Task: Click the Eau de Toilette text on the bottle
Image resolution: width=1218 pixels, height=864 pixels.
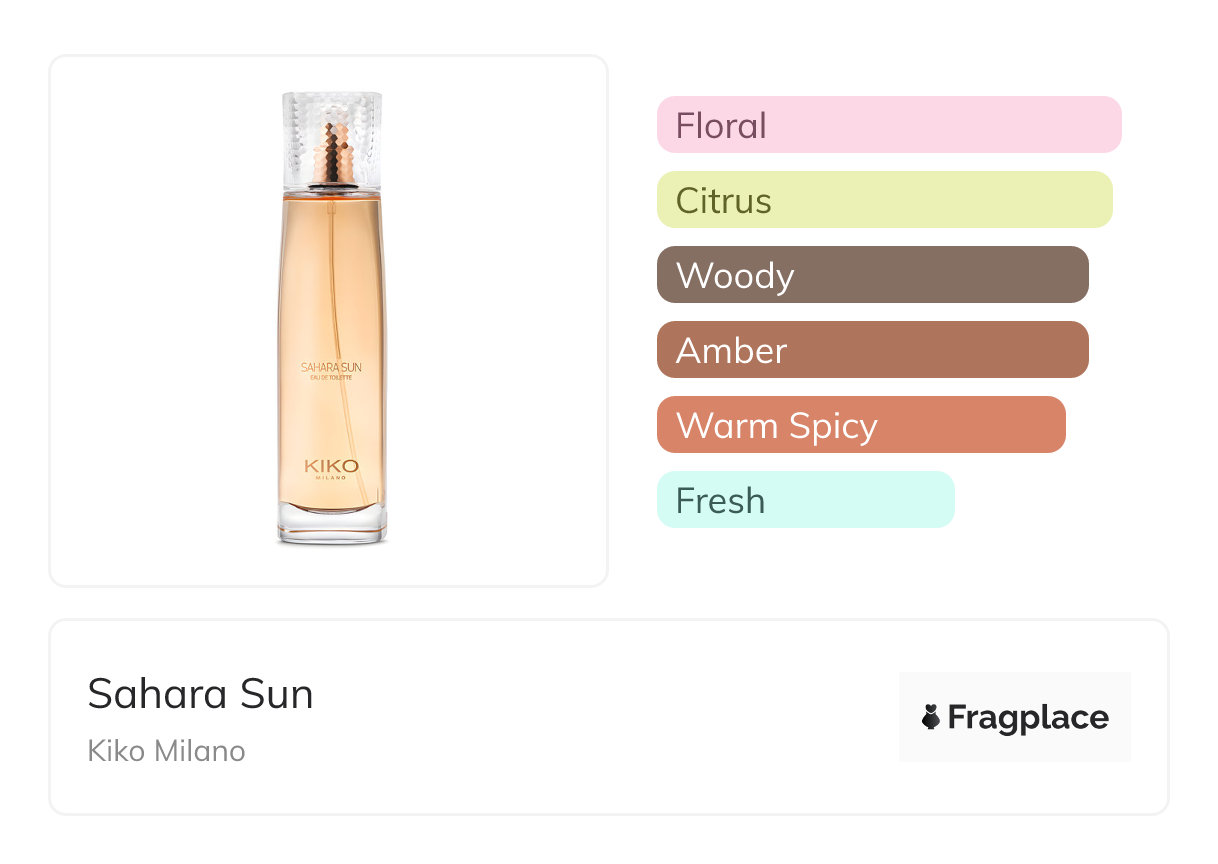Action: (x=331, y=379)
